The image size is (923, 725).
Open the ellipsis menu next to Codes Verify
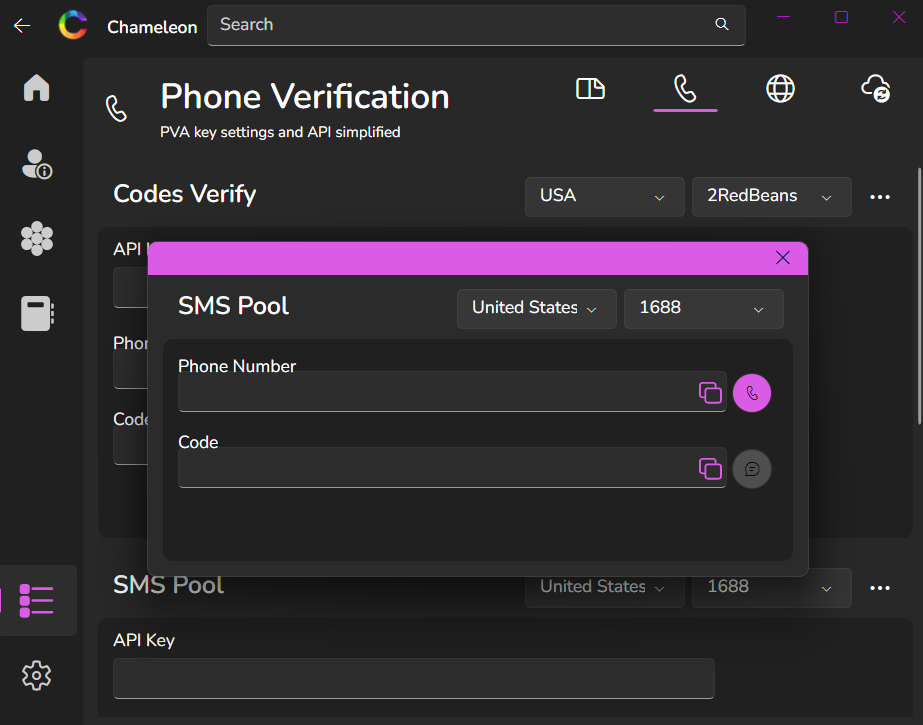tap(880, 197)
